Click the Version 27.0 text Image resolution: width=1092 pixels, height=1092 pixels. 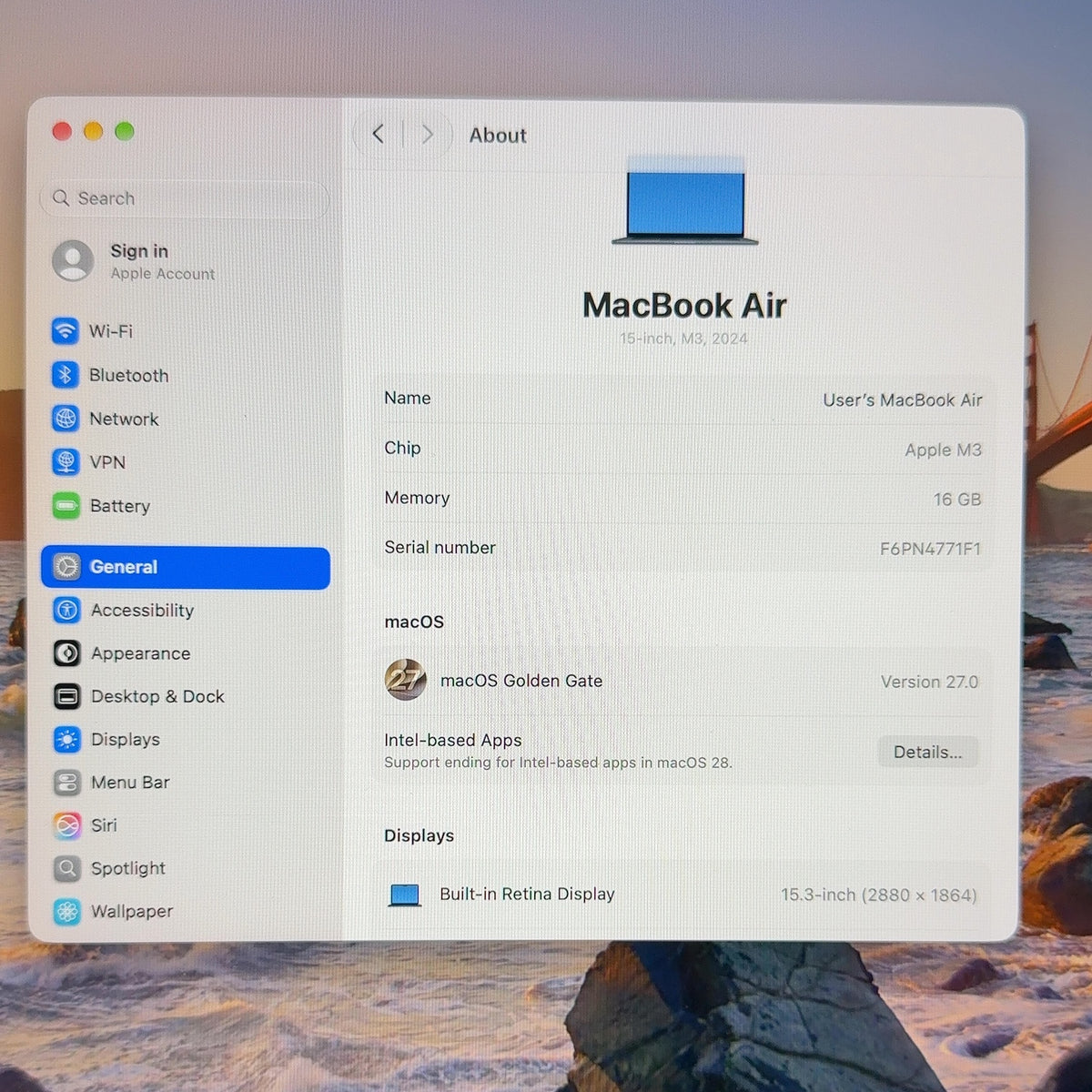(929, 682)
